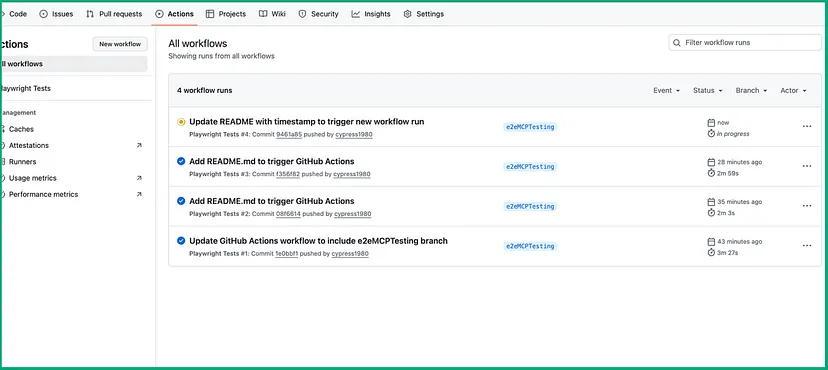Click the success checkmark icon of run #2

[181, 201]
